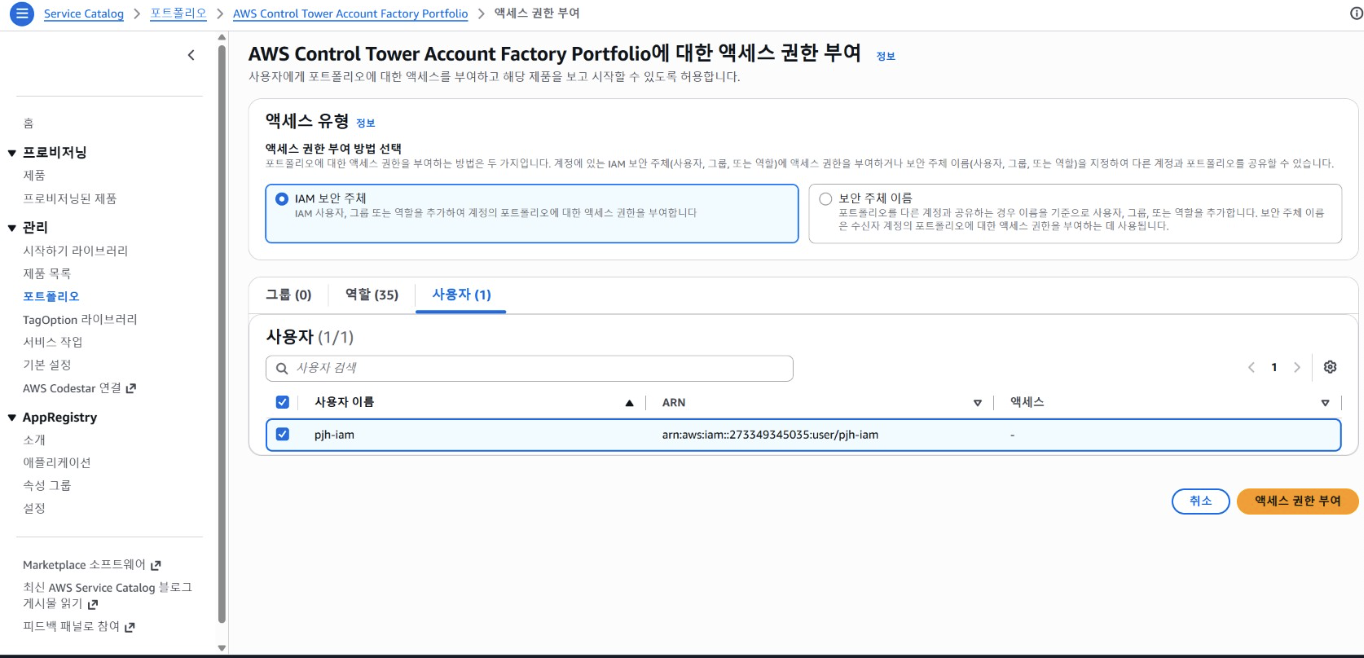The image size is (1364, 658).
Task: Open table preferences gear icon
Action: pyautogui.click(x=1330, y=367)
